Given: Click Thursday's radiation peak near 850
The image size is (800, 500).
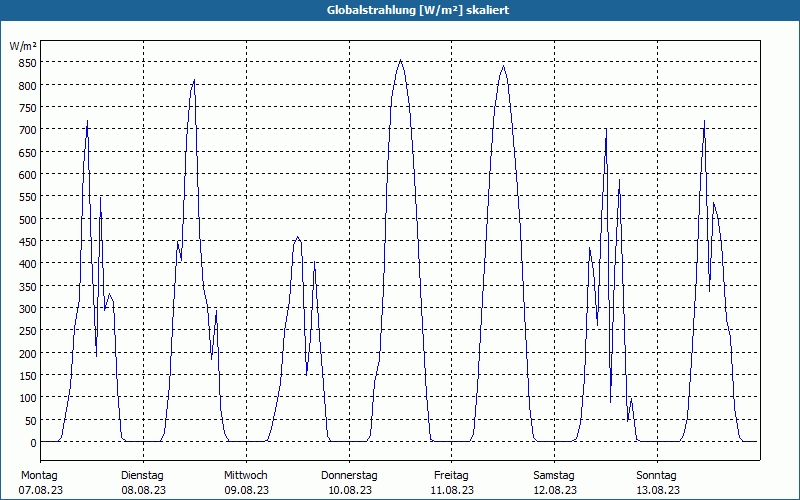Looking at the screenshot, I should tap(401, 60).
